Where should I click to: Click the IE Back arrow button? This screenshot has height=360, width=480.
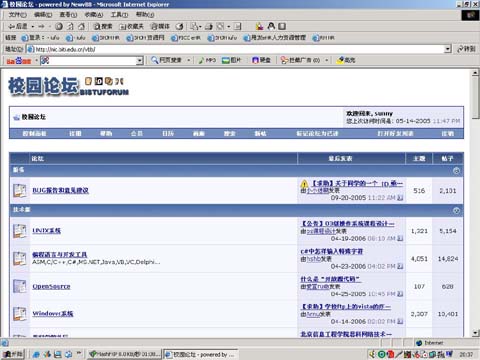coord(18,26)
